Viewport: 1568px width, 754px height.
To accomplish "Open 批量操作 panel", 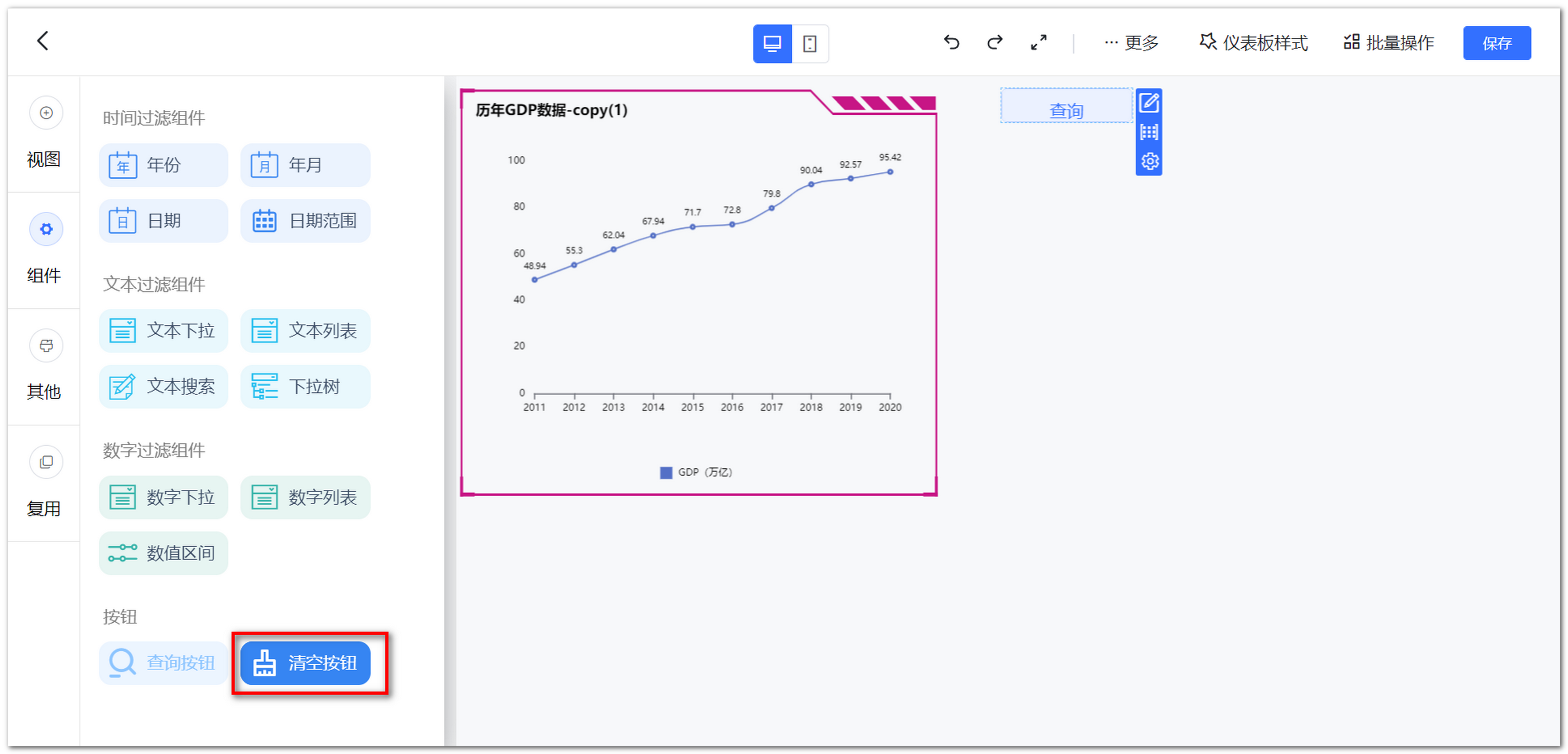I will click(x=1389, y=42).
